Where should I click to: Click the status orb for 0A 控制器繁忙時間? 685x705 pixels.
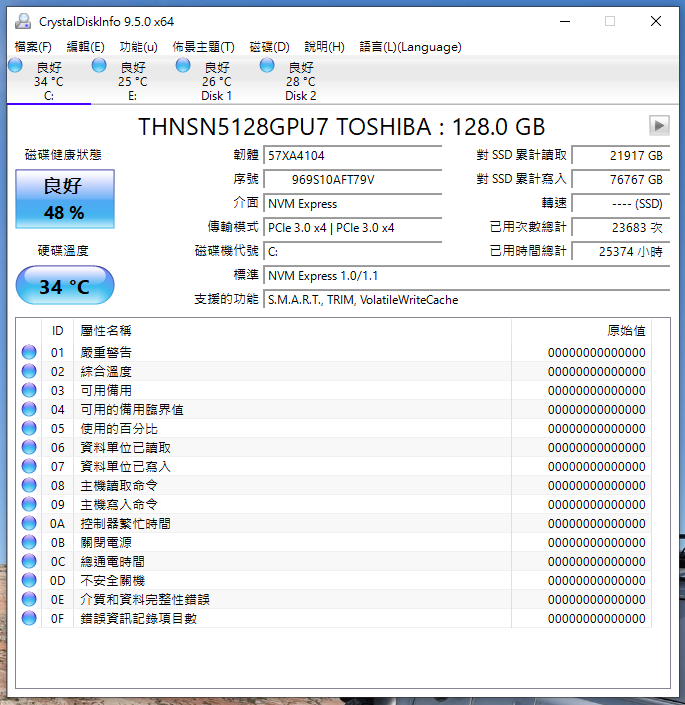tap(29, 523)
